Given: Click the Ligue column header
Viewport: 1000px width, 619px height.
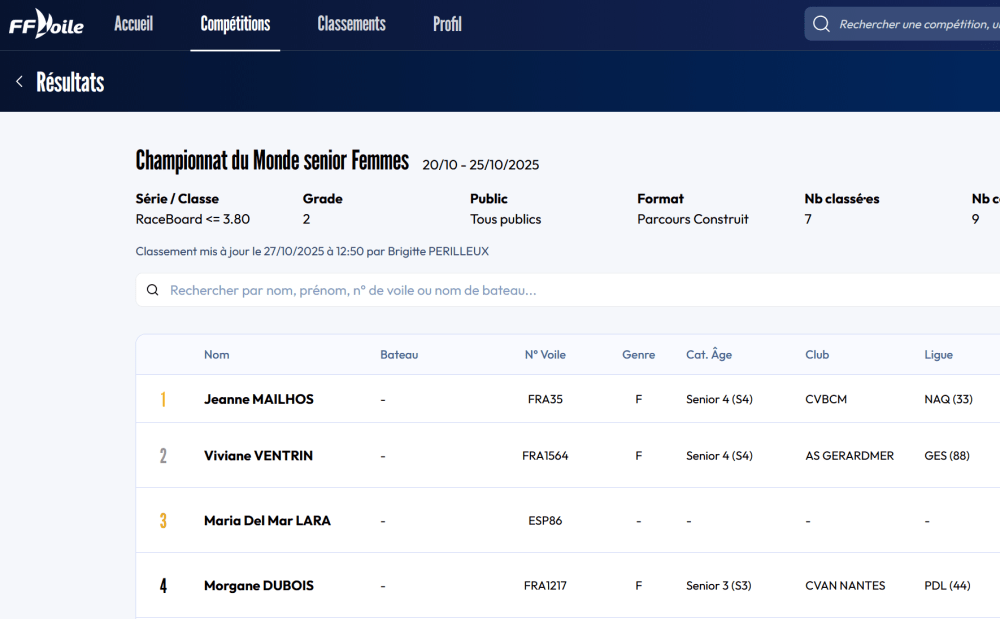Looking at the screenshot, I should coord(938,355).
